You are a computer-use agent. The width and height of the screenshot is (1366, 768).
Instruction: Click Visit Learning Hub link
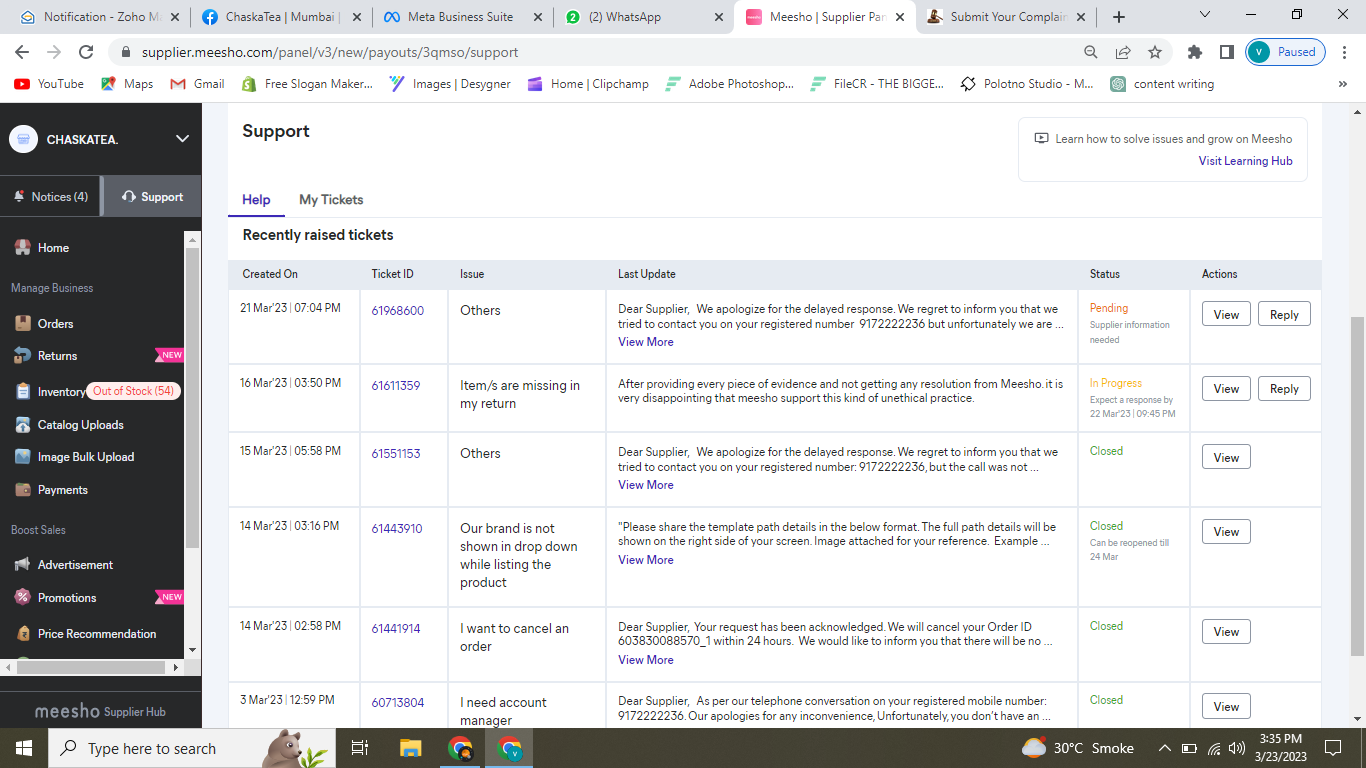[1245, 161]
